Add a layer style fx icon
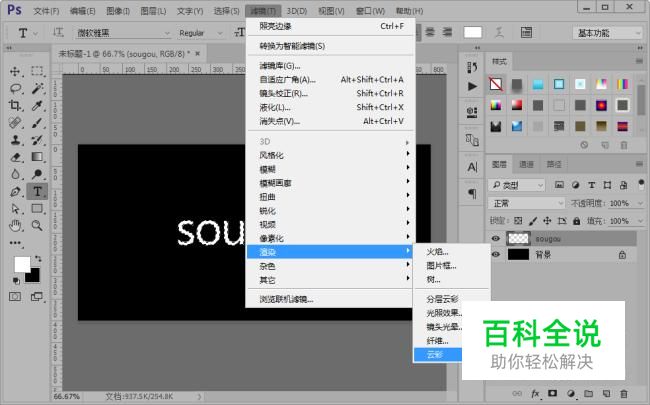The image size is (650, 405). pyautogui.click(x=535, y=393)
